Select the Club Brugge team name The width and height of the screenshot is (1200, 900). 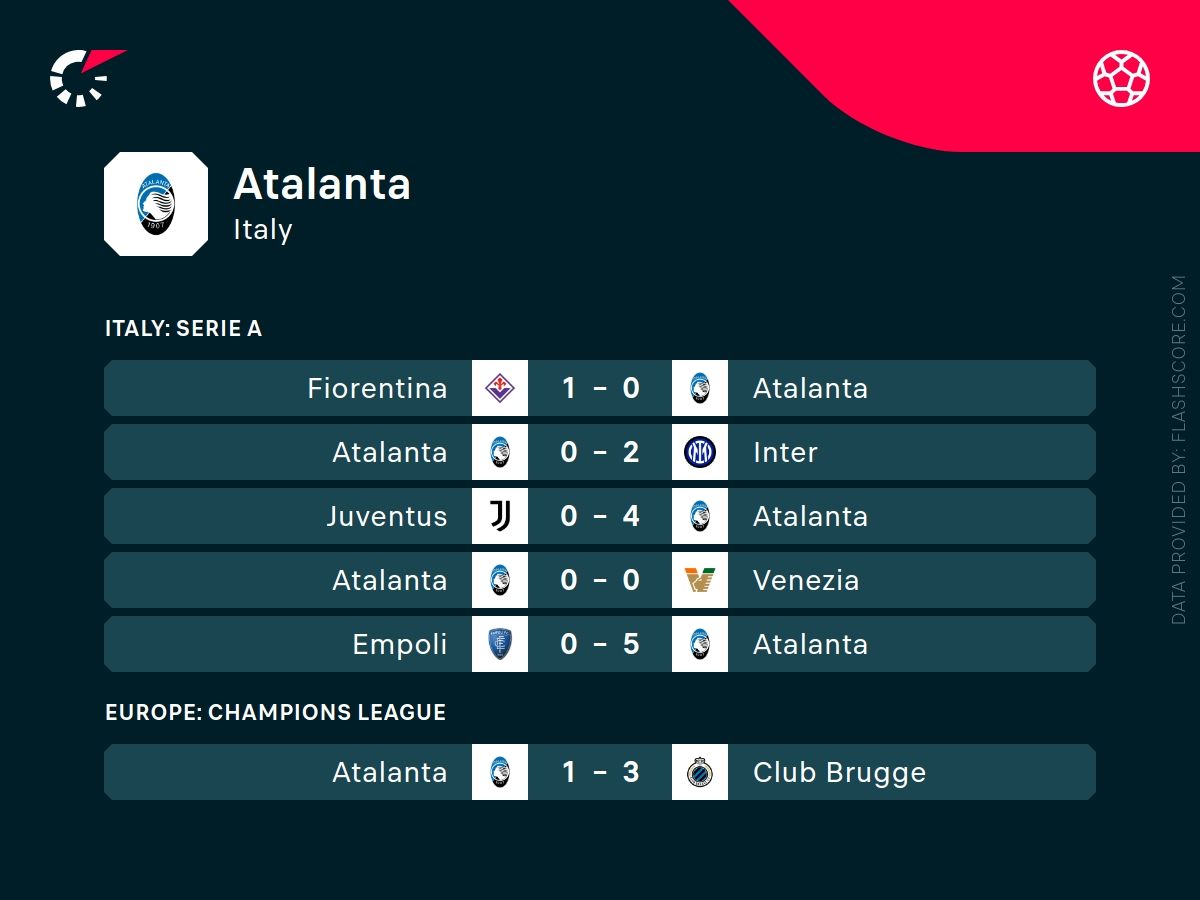839,773
